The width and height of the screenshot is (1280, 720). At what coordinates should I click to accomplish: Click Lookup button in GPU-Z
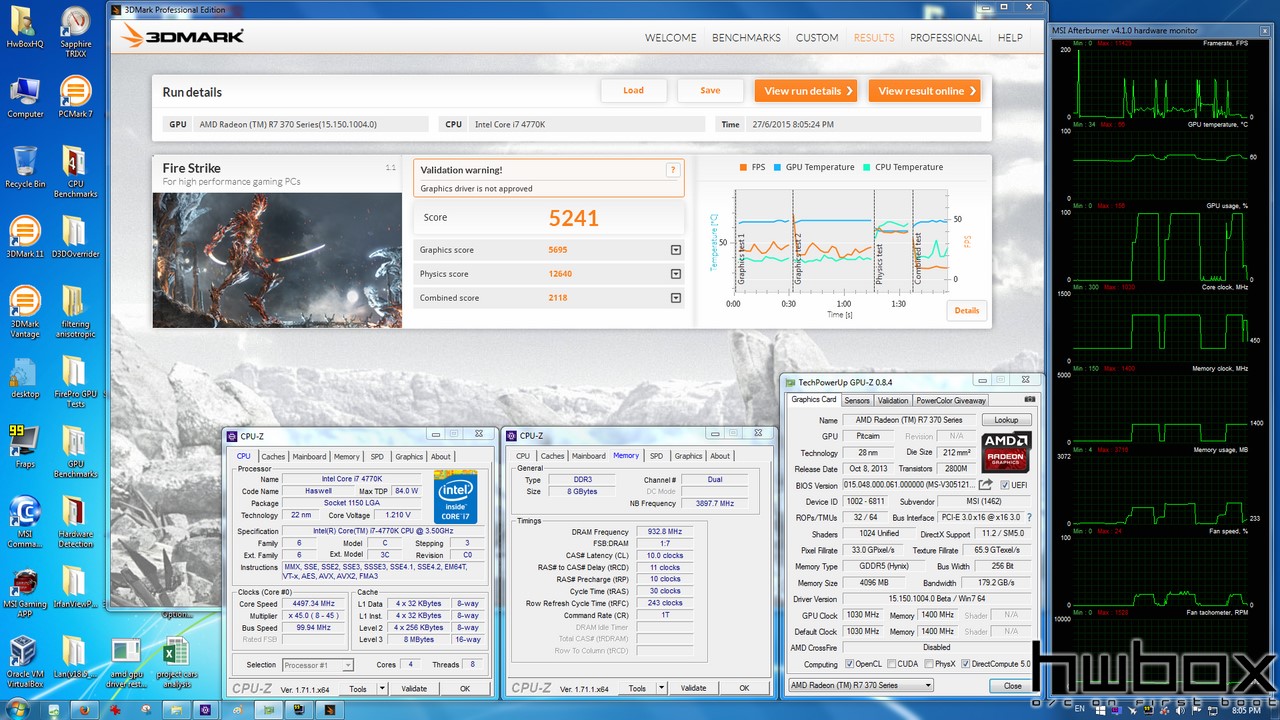point(1006,420)
